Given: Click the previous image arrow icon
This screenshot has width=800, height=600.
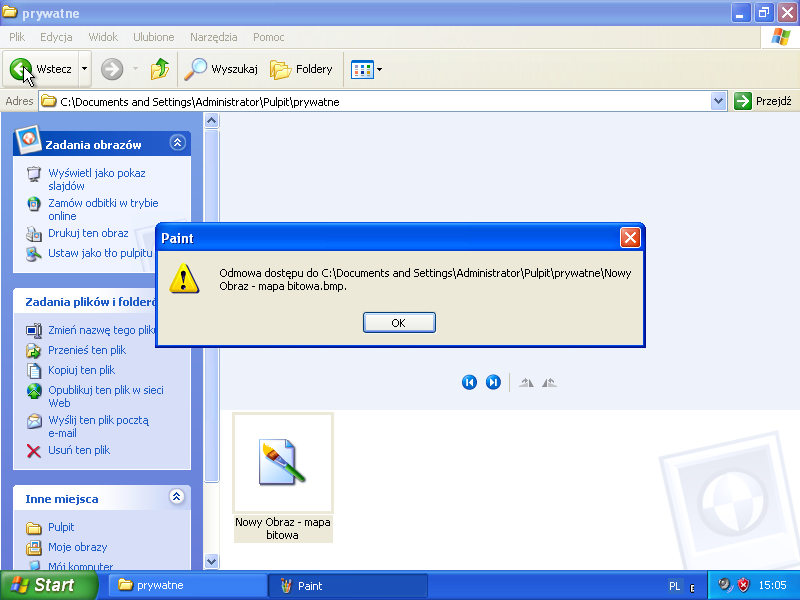Looking at the screenshot, I should 469,382.
